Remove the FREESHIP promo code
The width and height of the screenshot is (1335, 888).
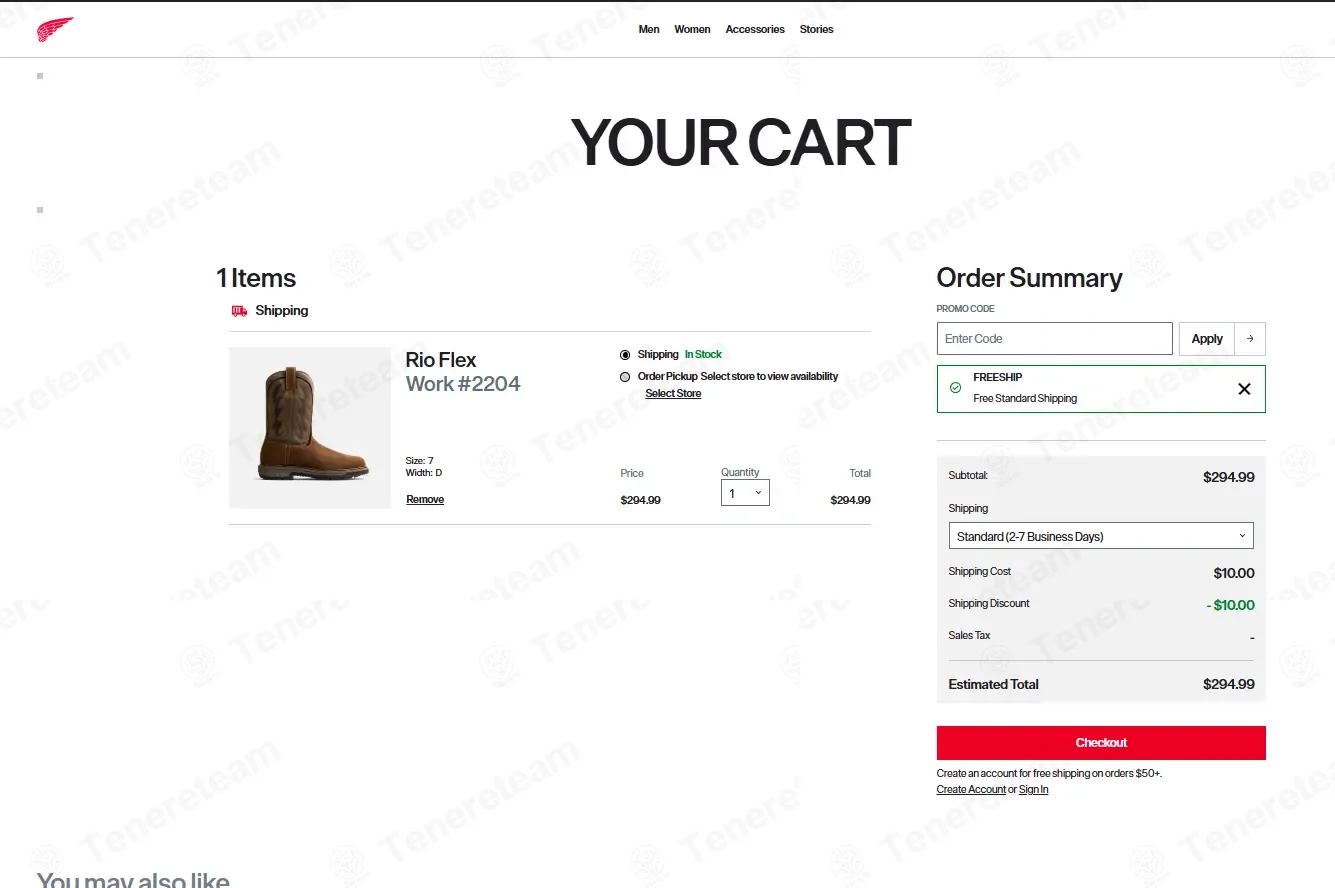(1244, 389)
